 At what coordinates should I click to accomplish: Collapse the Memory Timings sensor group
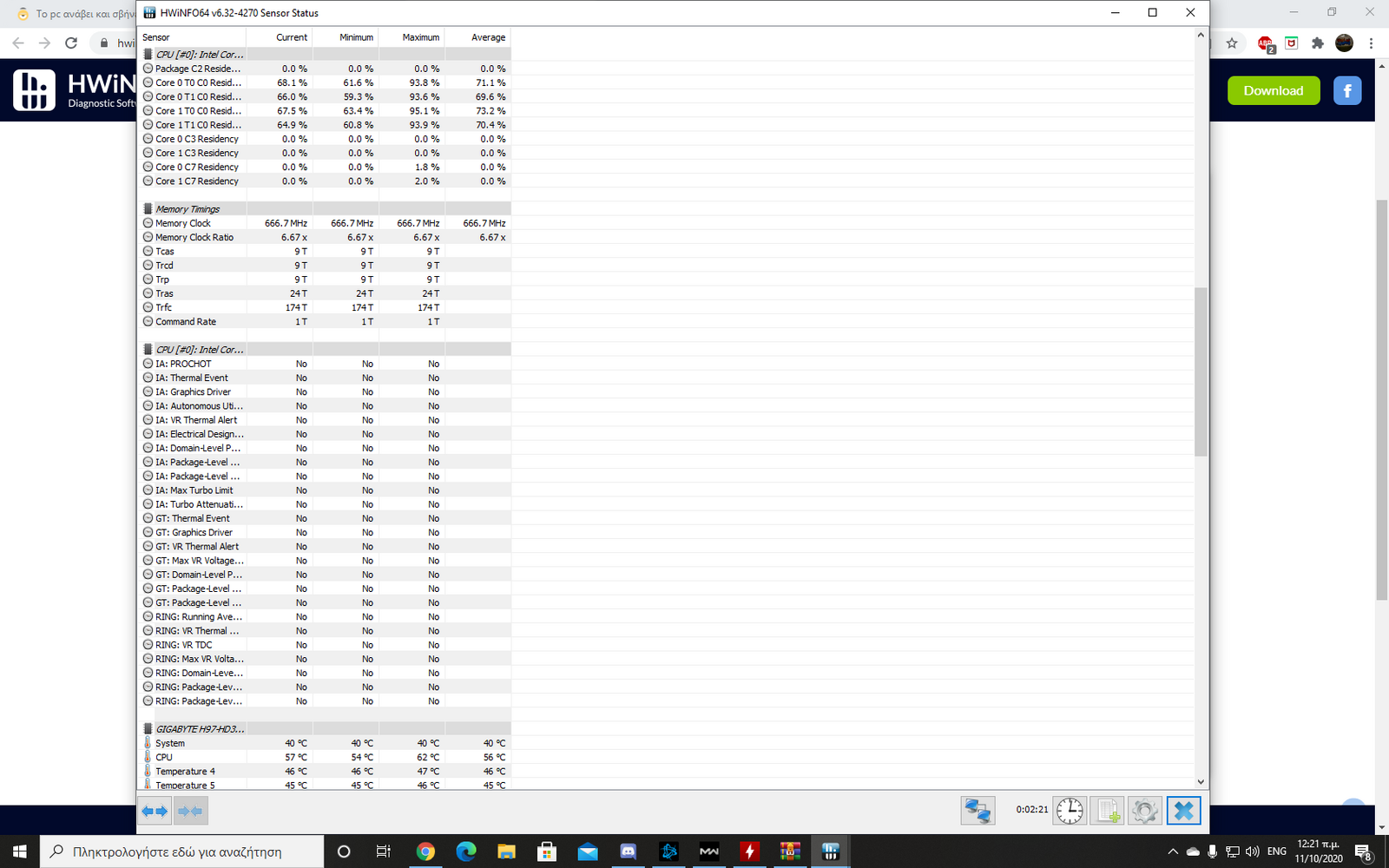[x=325, y=209]
